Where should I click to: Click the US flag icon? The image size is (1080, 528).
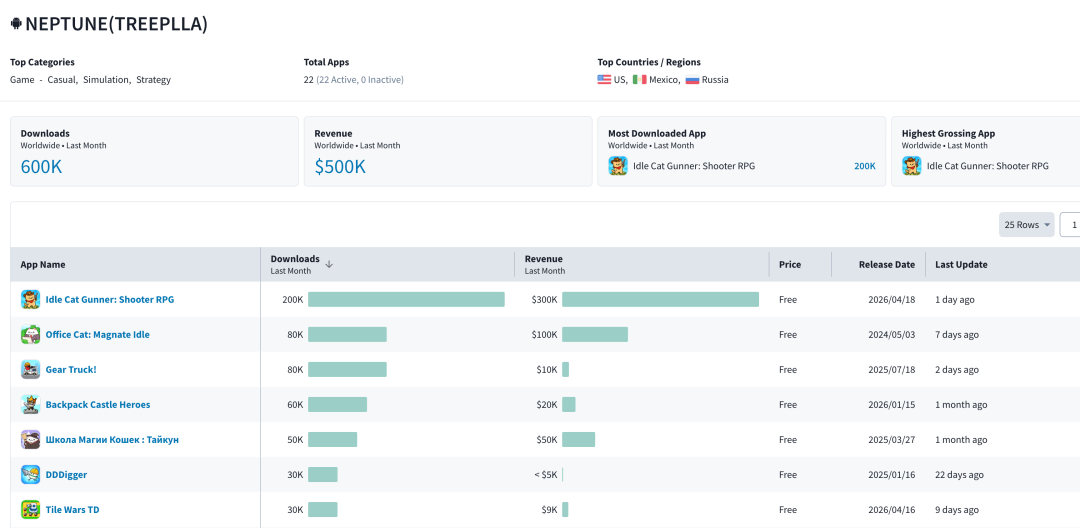[x=604, y=80]
